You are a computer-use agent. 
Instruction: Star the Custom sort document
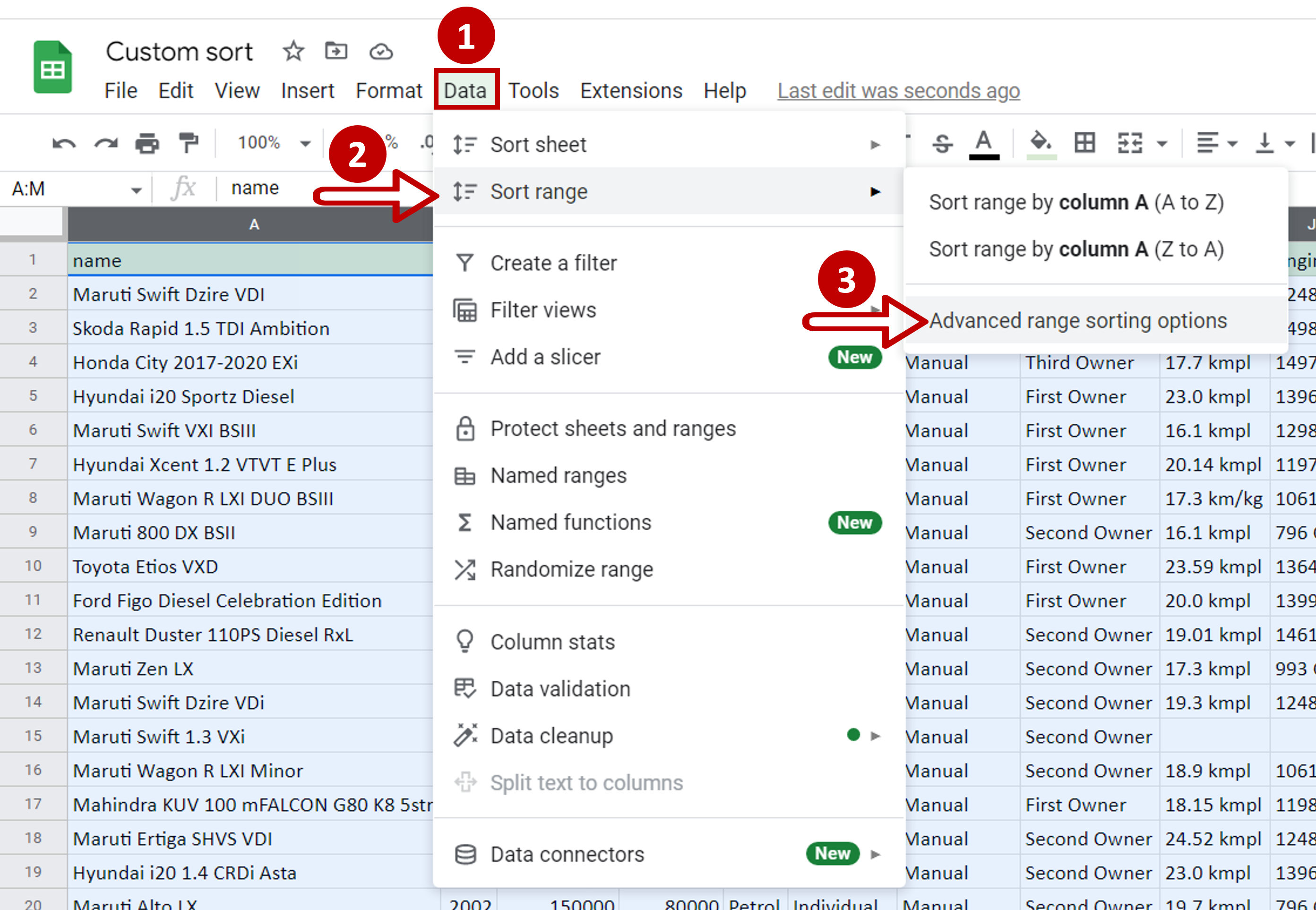(x=293, y=52)
